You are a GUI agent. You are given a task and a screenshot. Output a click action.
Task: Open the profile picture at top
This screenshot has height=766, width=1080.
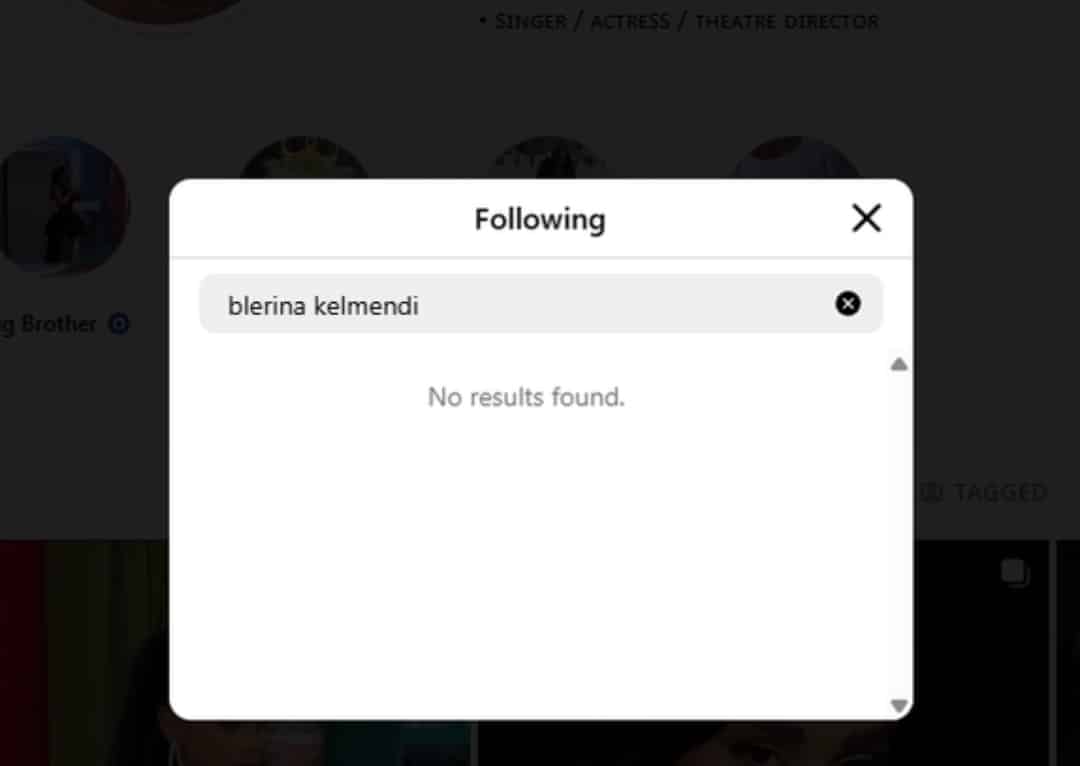(x=160, y=10)
